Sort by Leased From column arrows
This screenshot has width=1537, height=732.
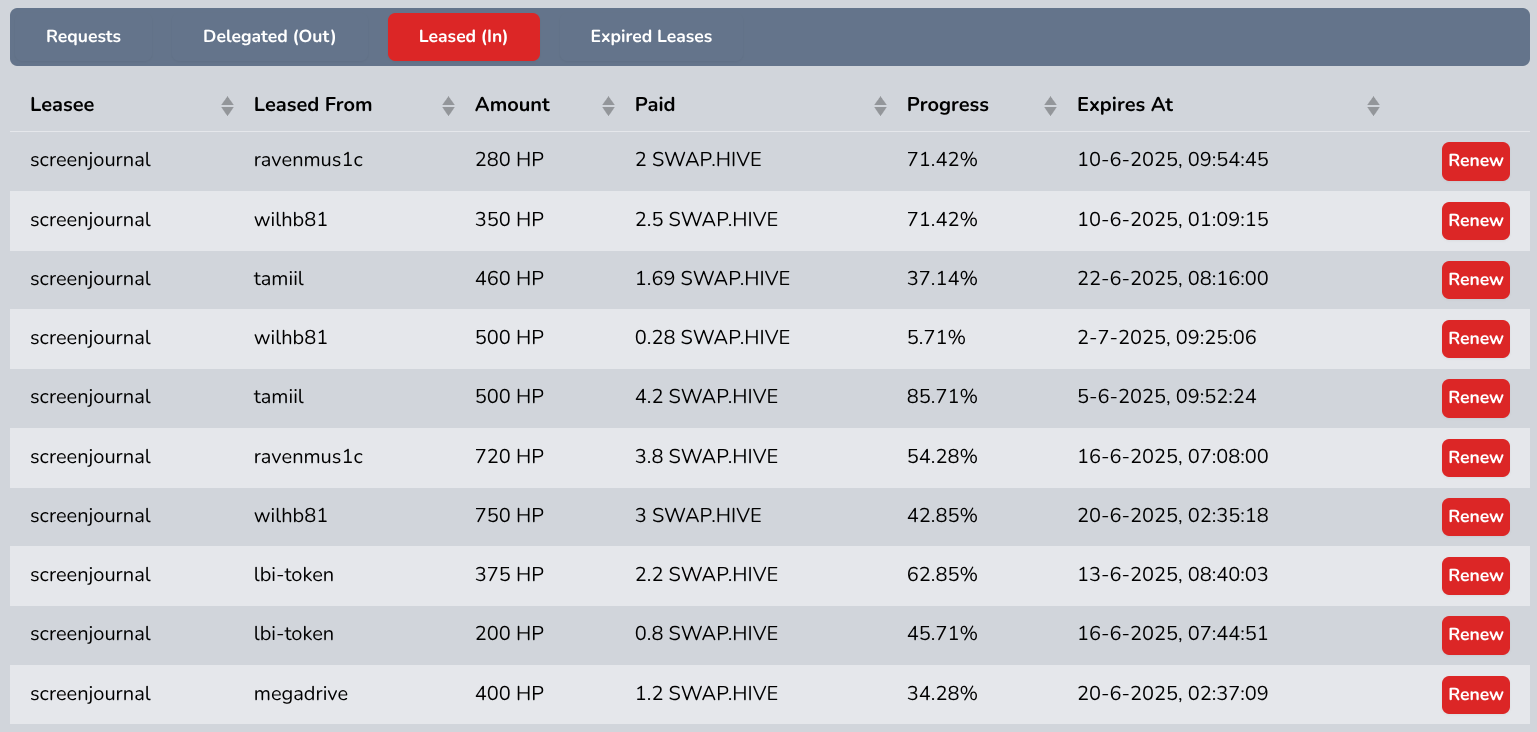click(448, 105)
